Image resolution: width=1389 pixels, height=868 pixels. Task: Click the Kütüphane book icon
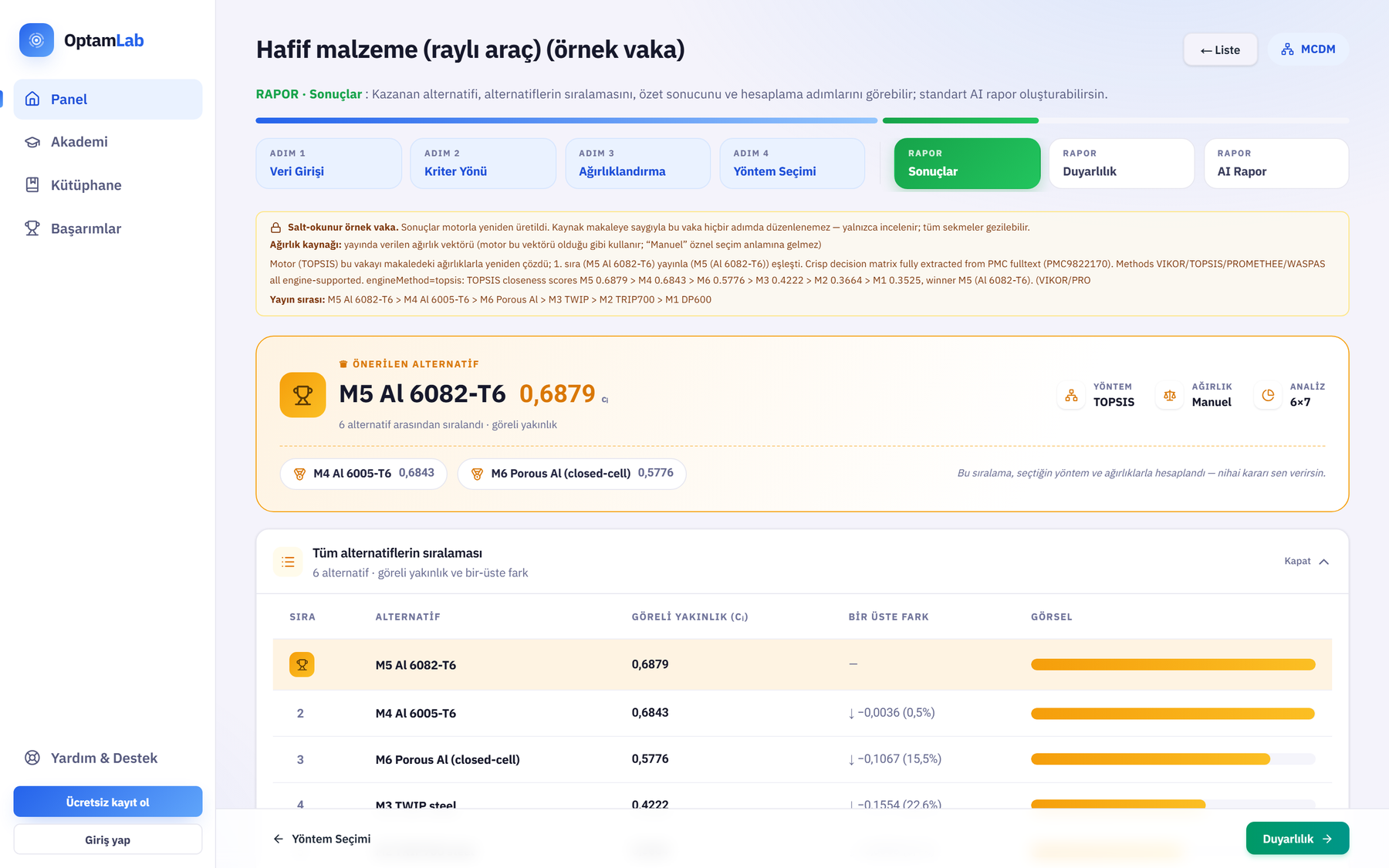32,185
